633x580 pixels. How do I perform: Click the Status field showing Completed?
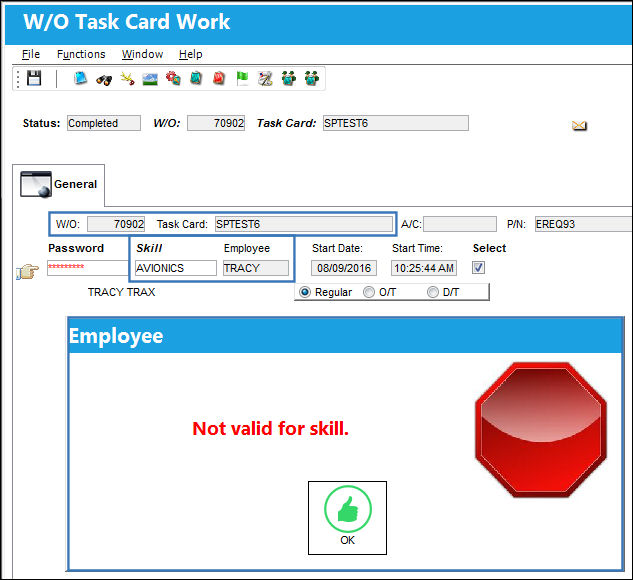click(x=104, y=123)
